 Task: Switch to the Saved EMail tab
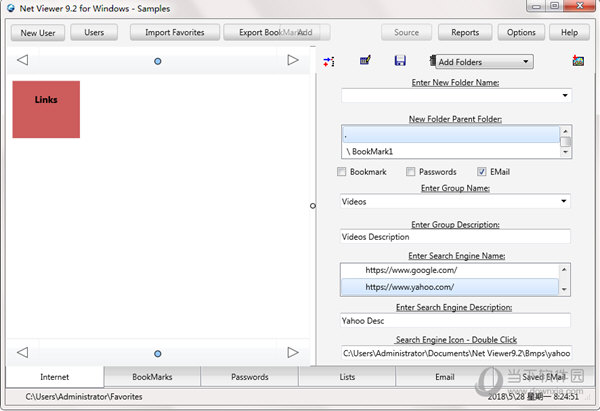tap(544, 377)
